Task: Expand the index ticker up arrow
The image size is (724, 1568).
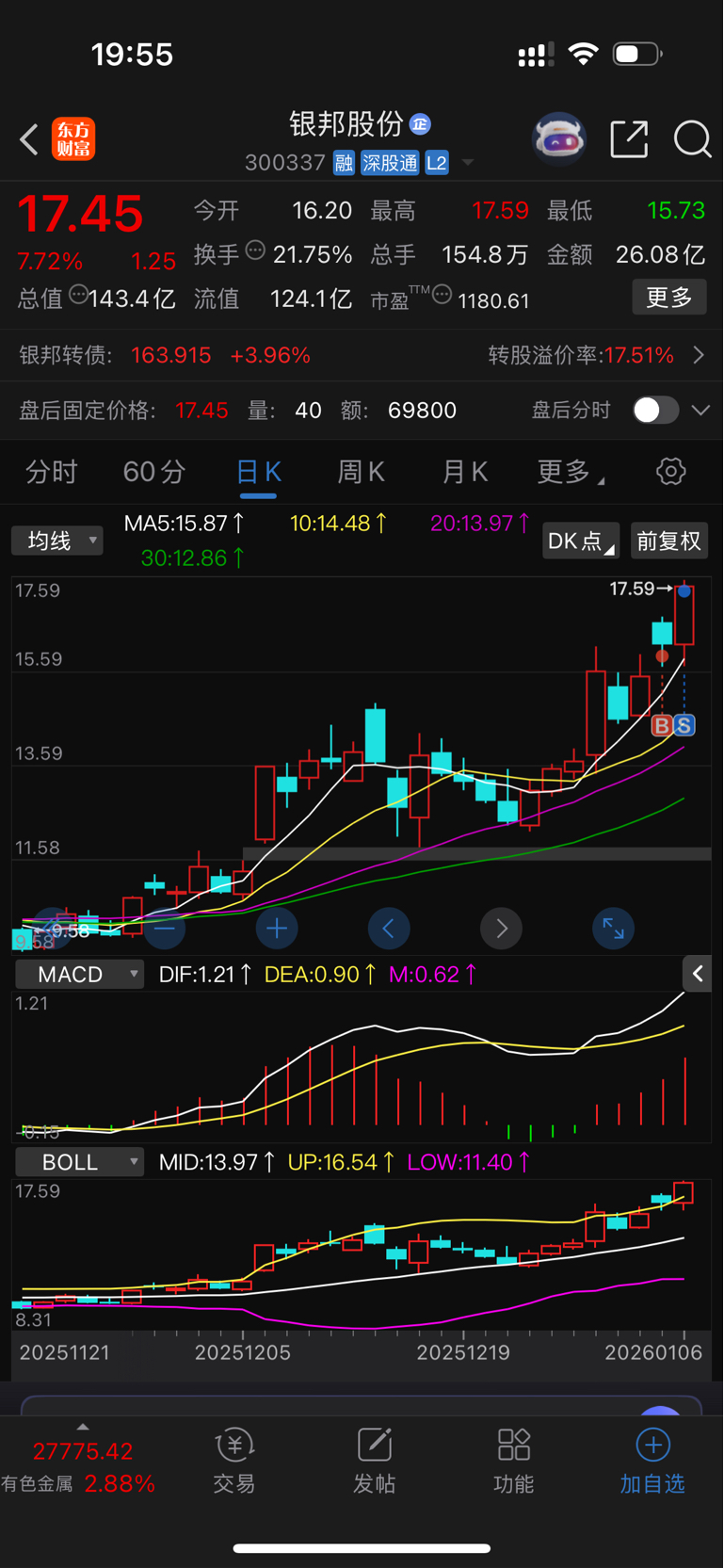Action: click(x=83, y=1427)
